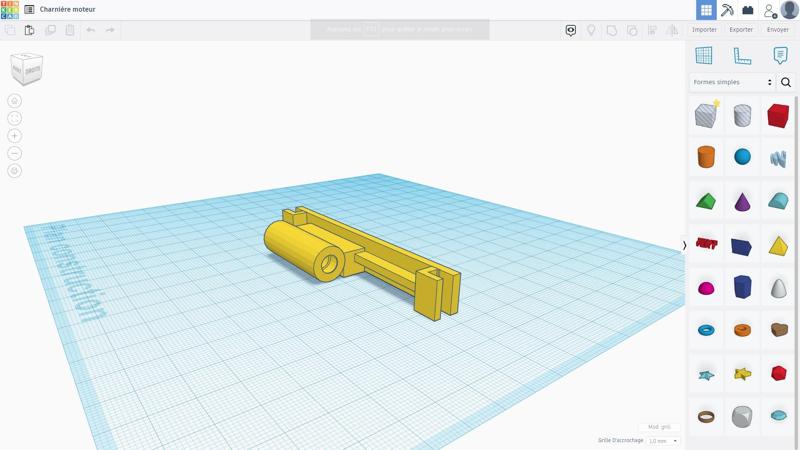The height and width of the screenshot is (450, 800).
Task: Select the Ruler tool
Action: (742, 55)
